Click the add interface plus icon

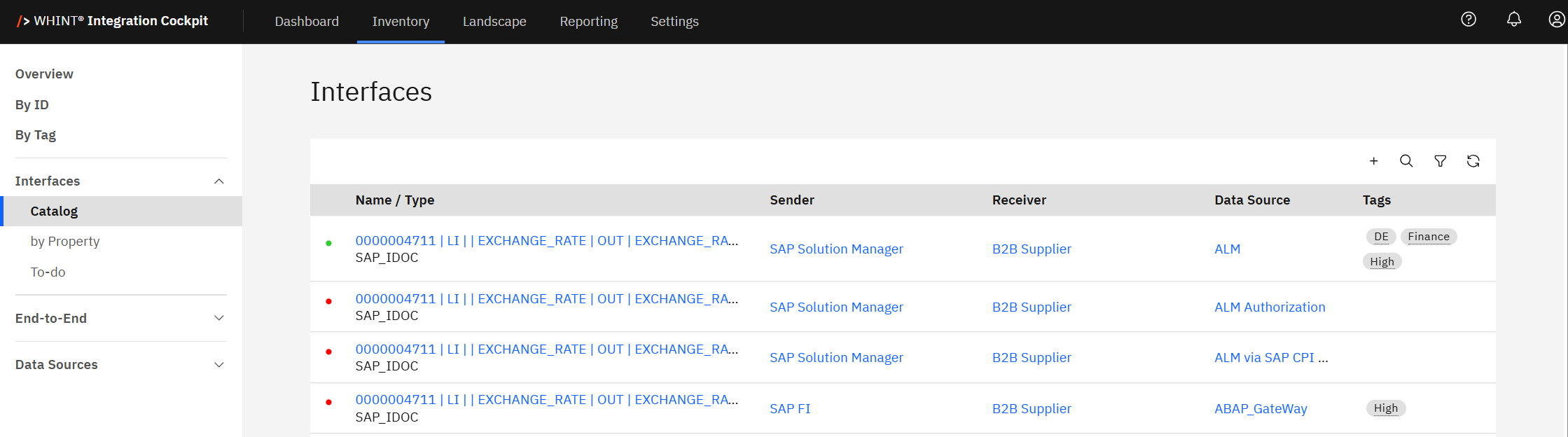(x=1373, y=161)
